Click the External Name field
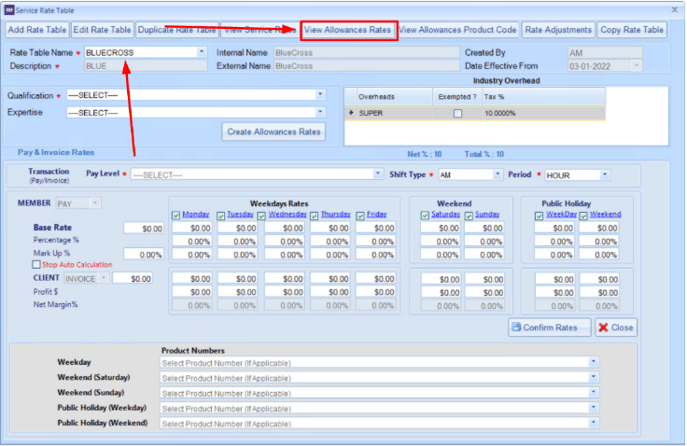The height and width of the screenshot is (446, 687). pyautogui.click(x=366, y=66)
